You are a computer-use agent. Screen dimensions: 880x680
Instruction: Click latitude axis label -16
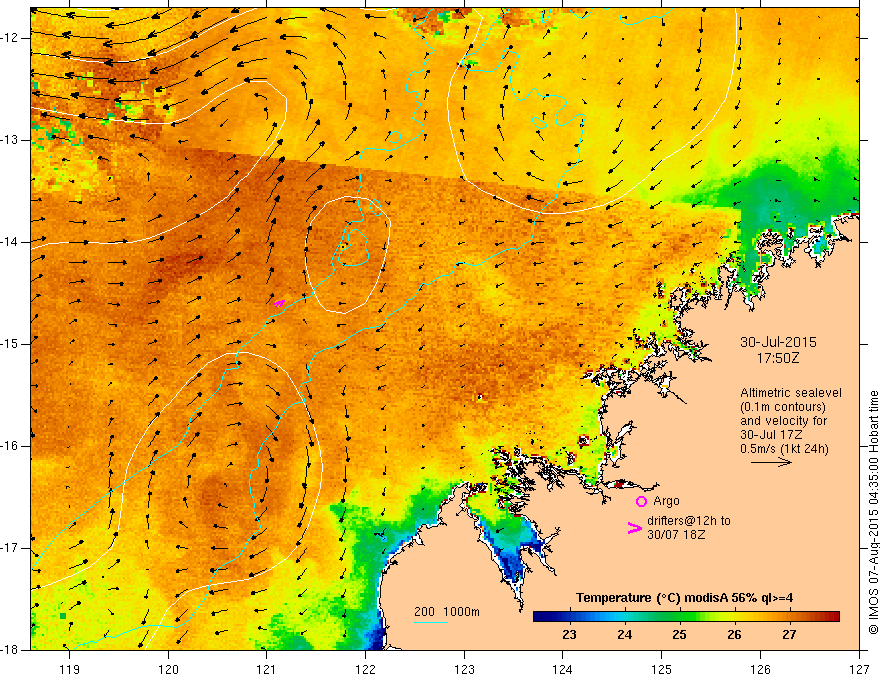click(x=10, y=446)
